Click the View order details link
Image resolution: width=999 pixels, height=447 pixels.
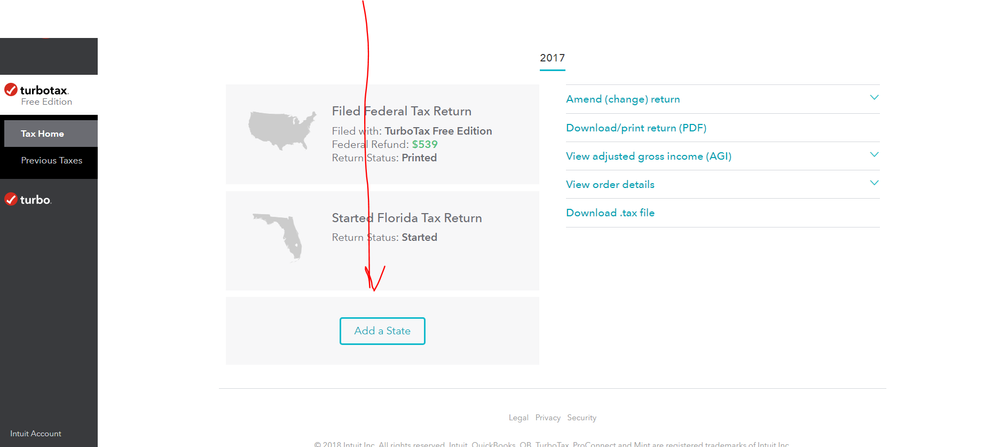[610, 184]
